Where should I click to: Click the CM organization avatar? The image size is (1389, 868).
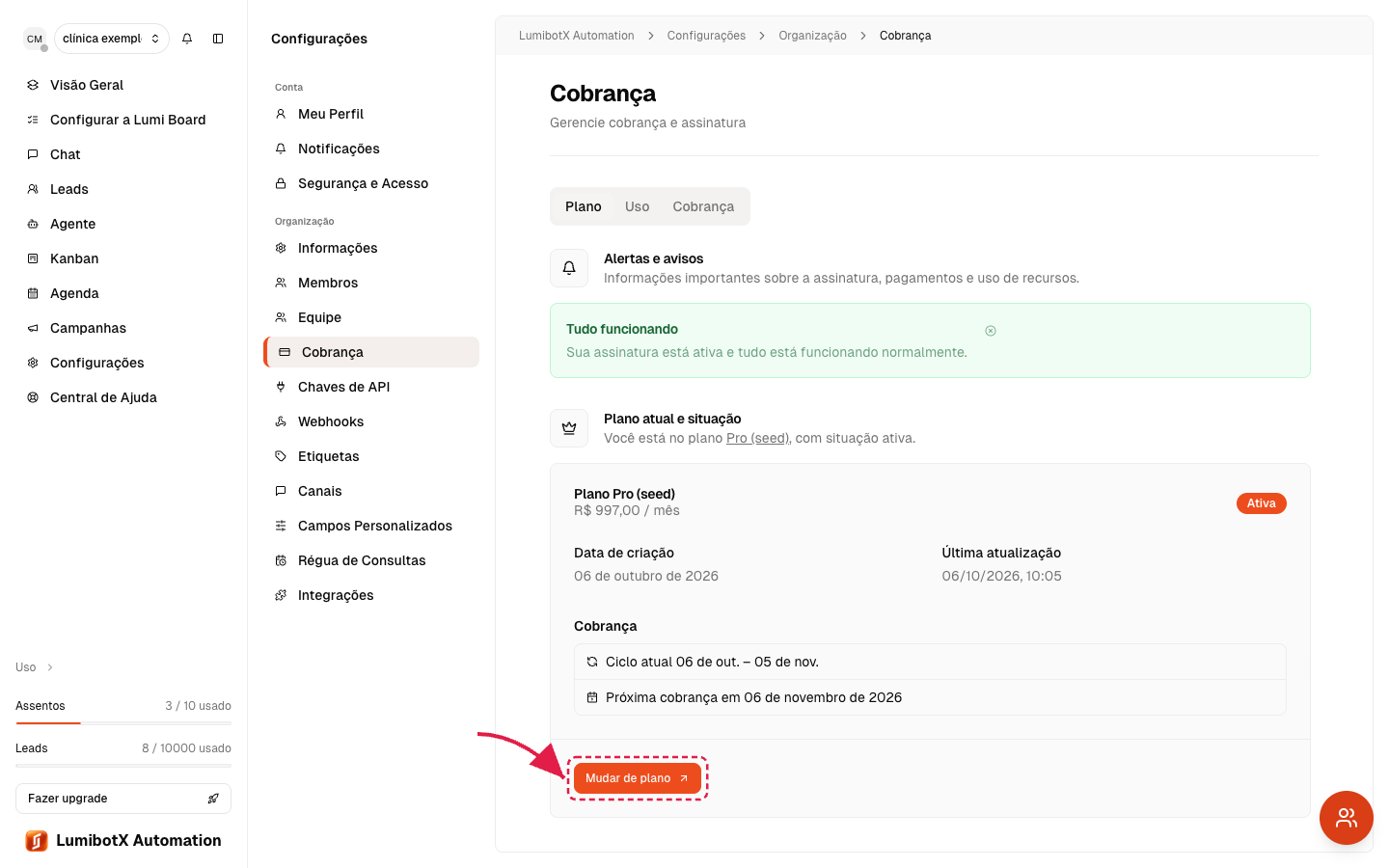(x=35, y=39)
